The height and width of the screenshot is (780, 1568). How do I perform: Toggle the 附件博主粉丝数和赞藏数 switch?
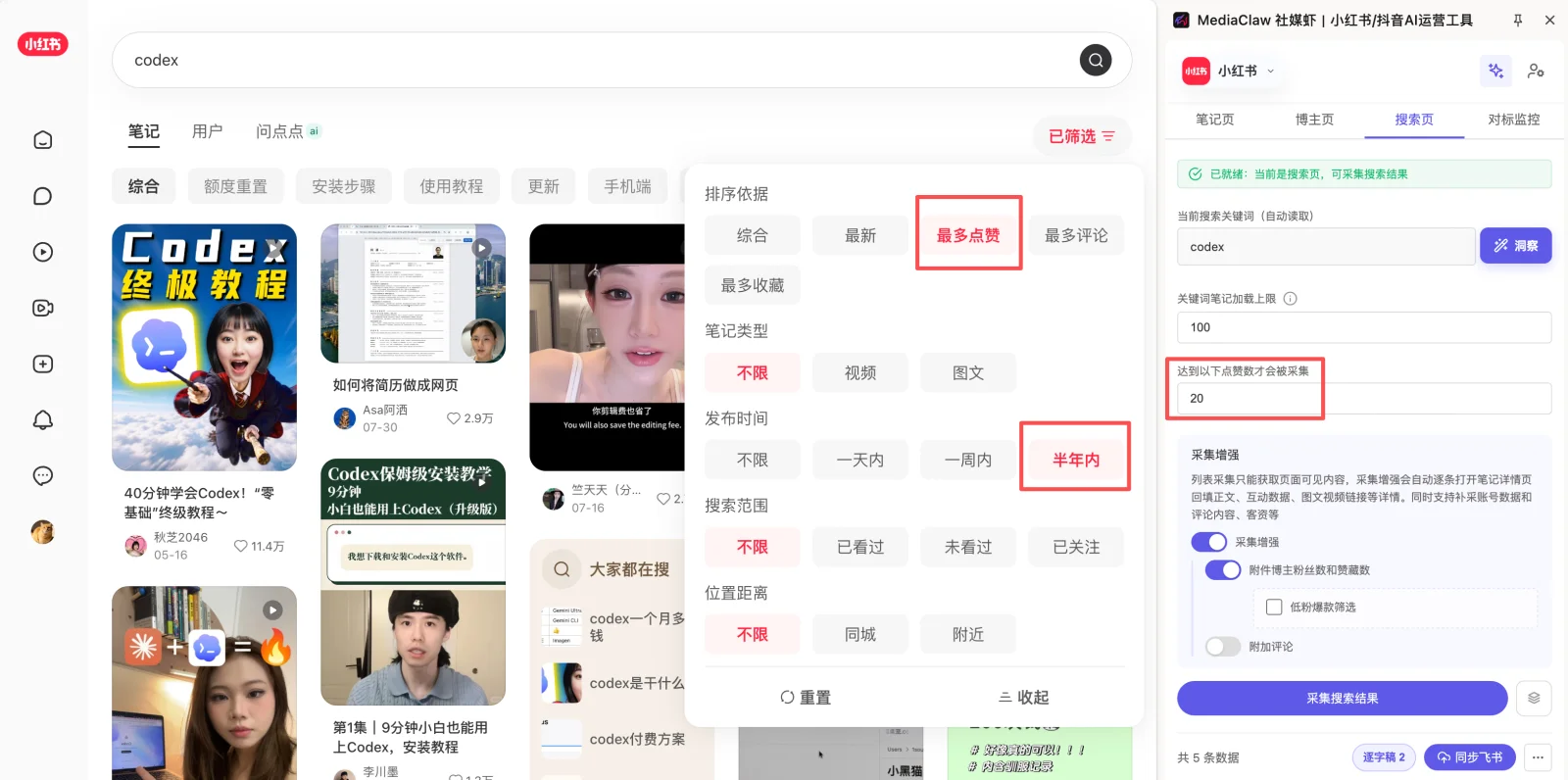[x=1223, y=570]
